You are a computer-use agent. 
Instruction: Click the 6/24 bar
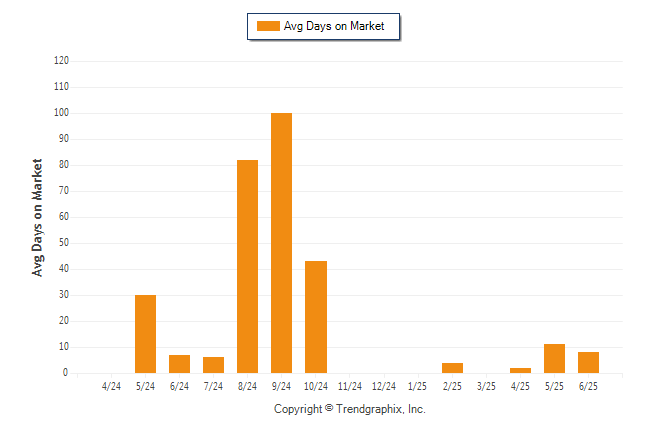click(180, 364)
